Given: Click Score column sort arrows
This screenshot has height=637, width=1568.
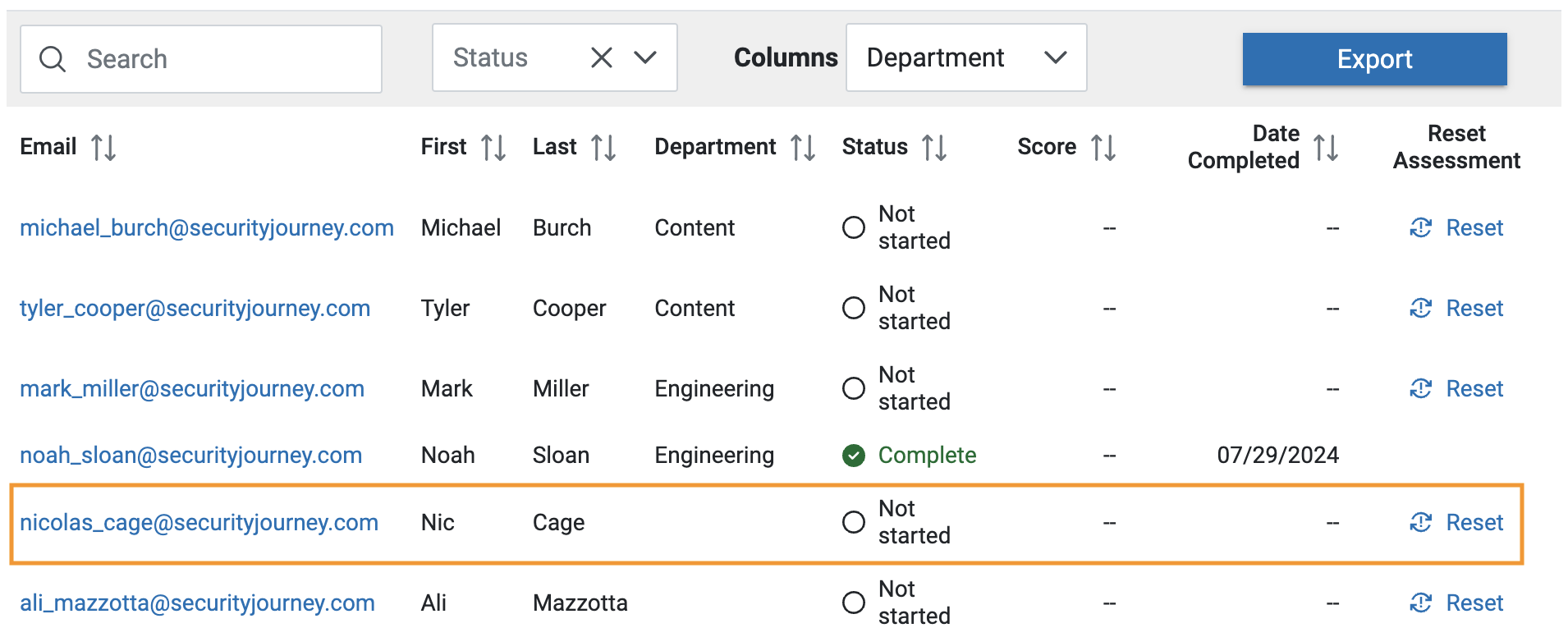Looking at the screenshot, I should pyautogui.click(x=1103, y=148).
